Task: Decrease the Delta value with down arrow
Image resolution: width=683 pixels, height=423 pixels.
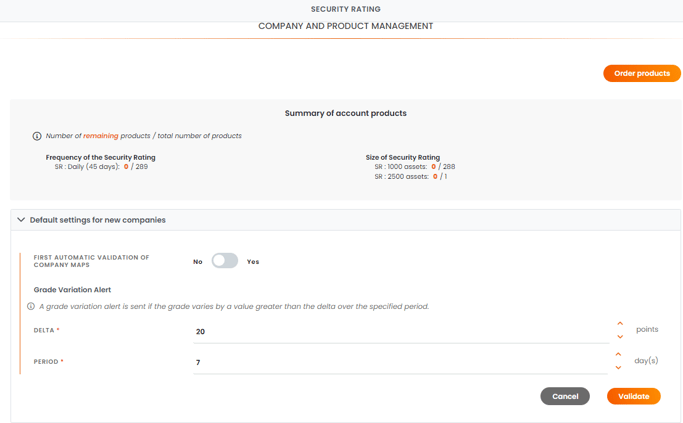Action: (620, 337)
